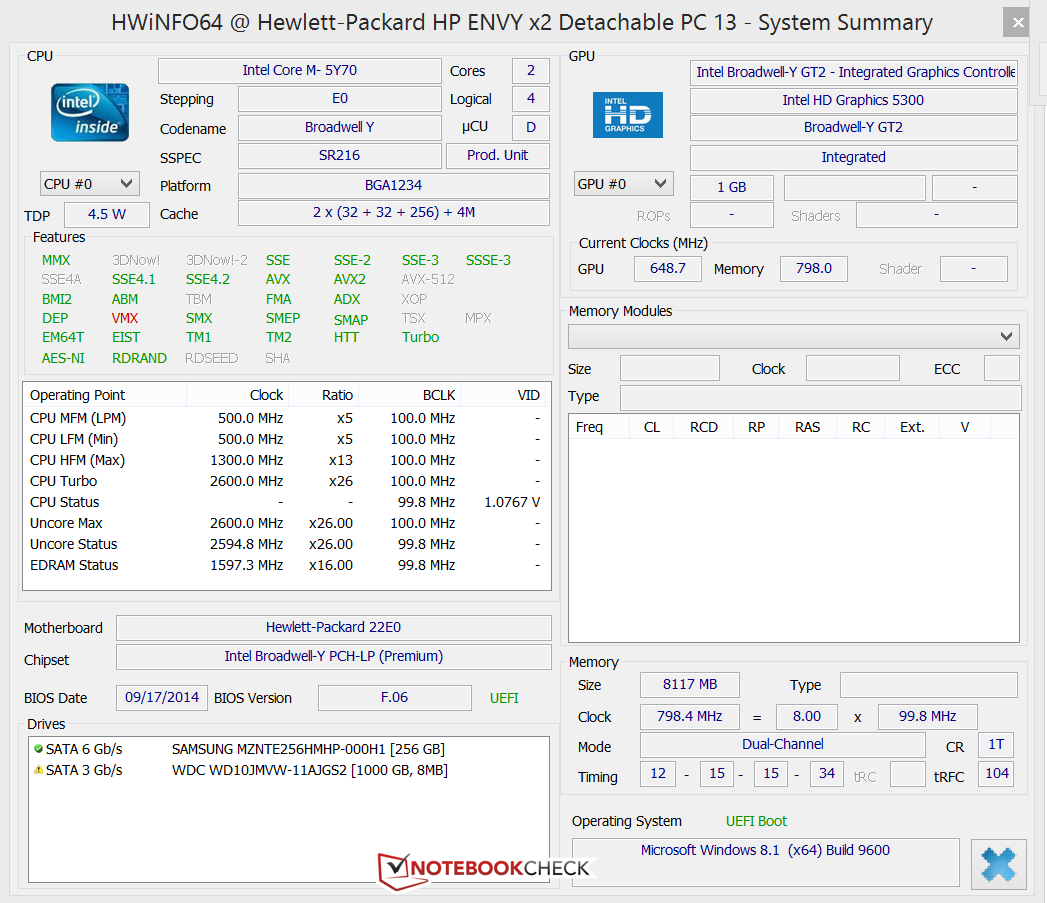Click the Operating Point column header
1047x903 pixels.
[105, 395]
